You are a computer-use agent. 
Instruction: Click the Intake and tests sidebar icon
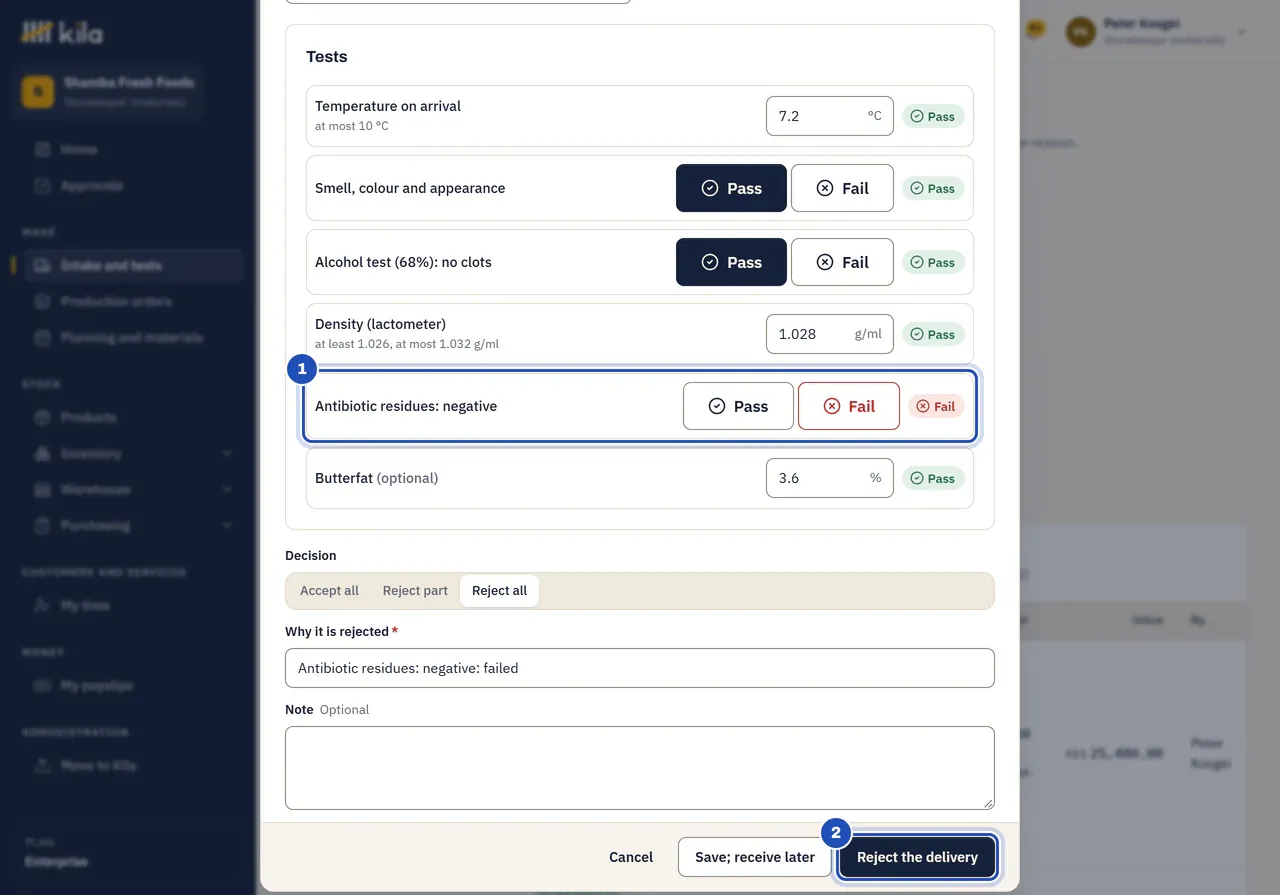coord(42,265)
